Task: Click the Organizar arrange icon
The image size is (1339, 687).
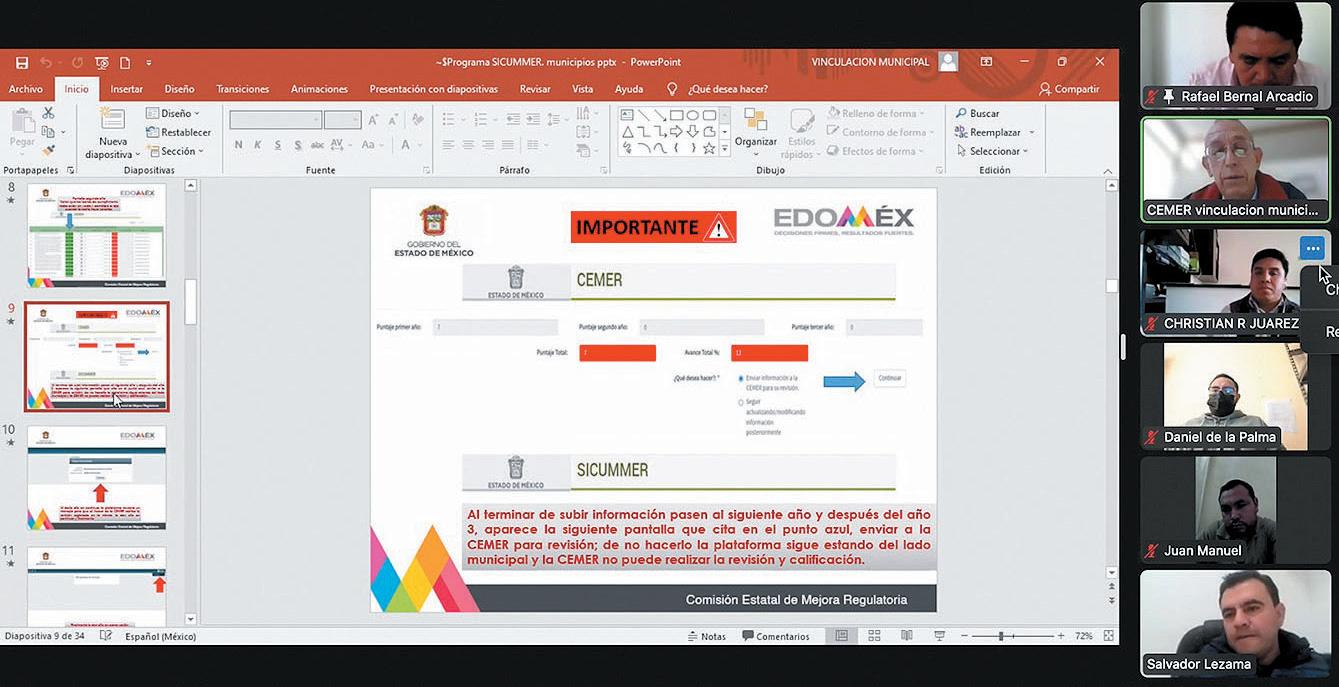Action: (756, 121)
